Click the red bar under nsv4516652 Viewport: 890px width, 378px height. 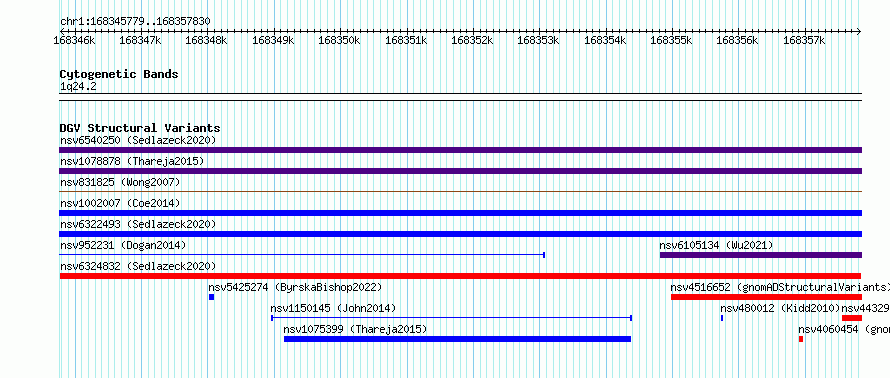click(766, 297)
